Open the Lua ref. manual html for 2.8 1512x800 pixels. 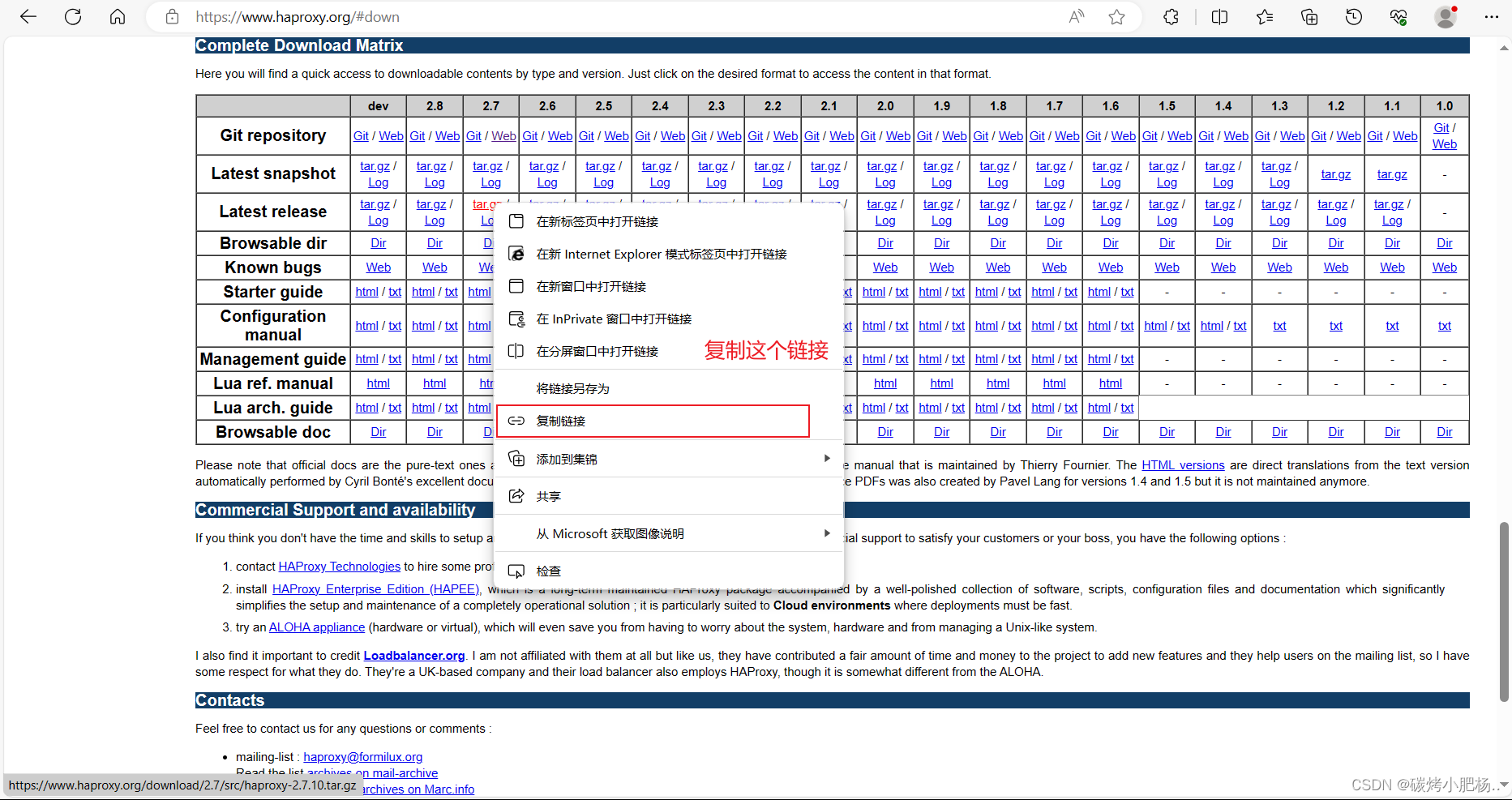435,383
